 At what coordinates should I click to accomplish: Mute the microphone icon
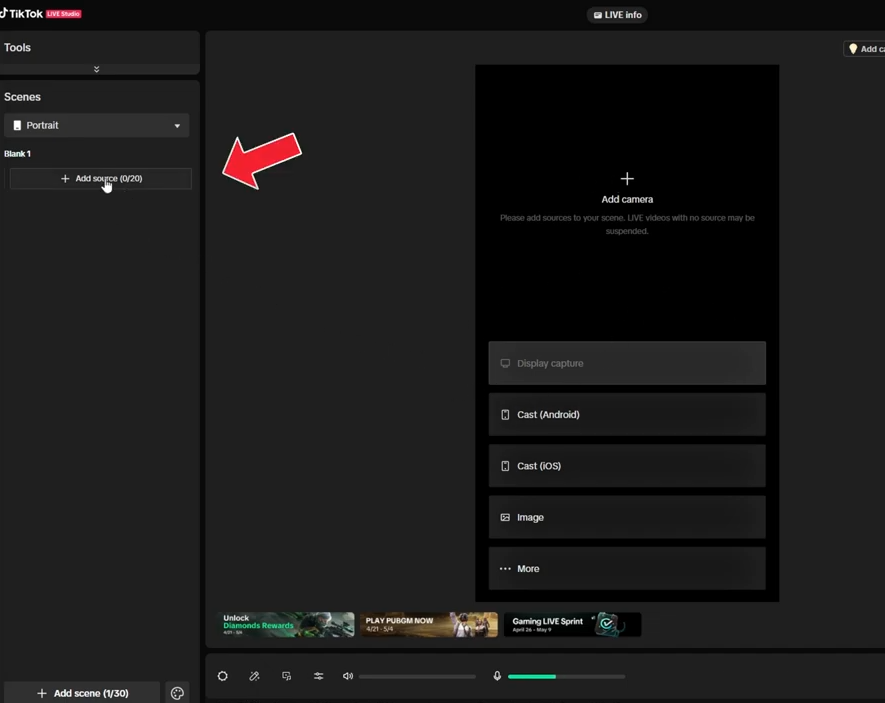[x=497, y=677]
